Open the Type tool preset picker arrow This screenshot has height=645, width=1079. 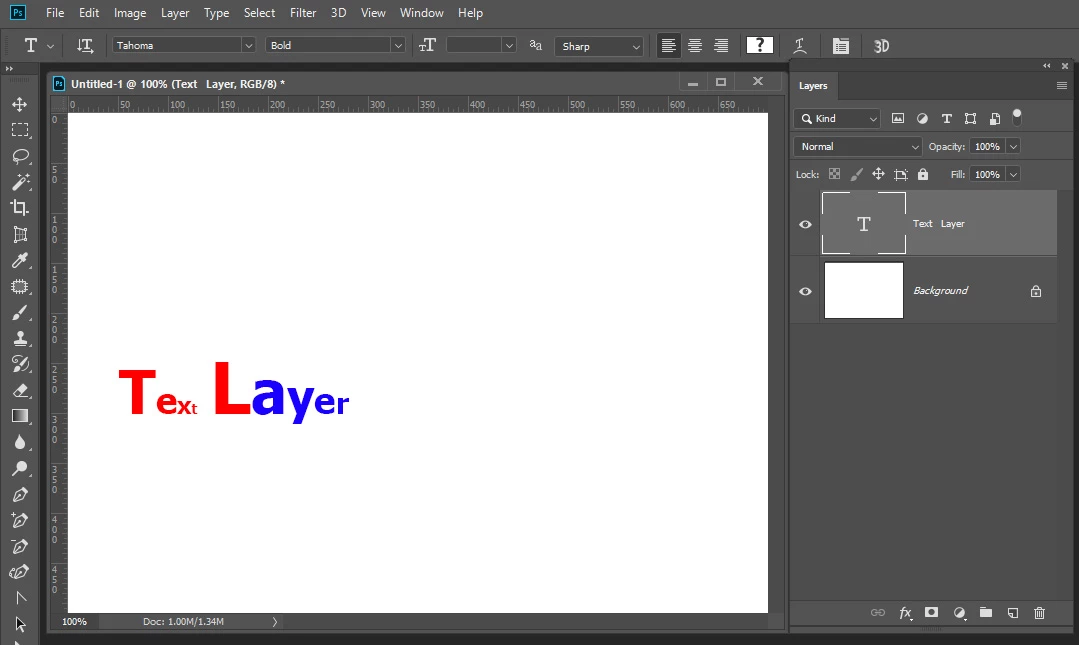pos(50,46)
